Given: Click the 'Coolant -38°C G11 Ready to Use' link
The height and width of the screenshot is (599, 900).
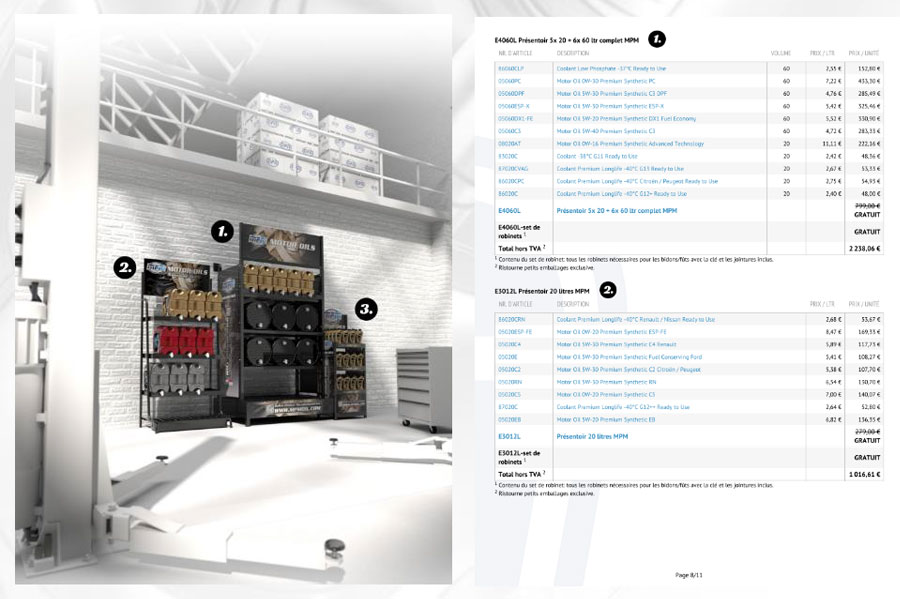Looking at the screenshot, I should 597,156.
